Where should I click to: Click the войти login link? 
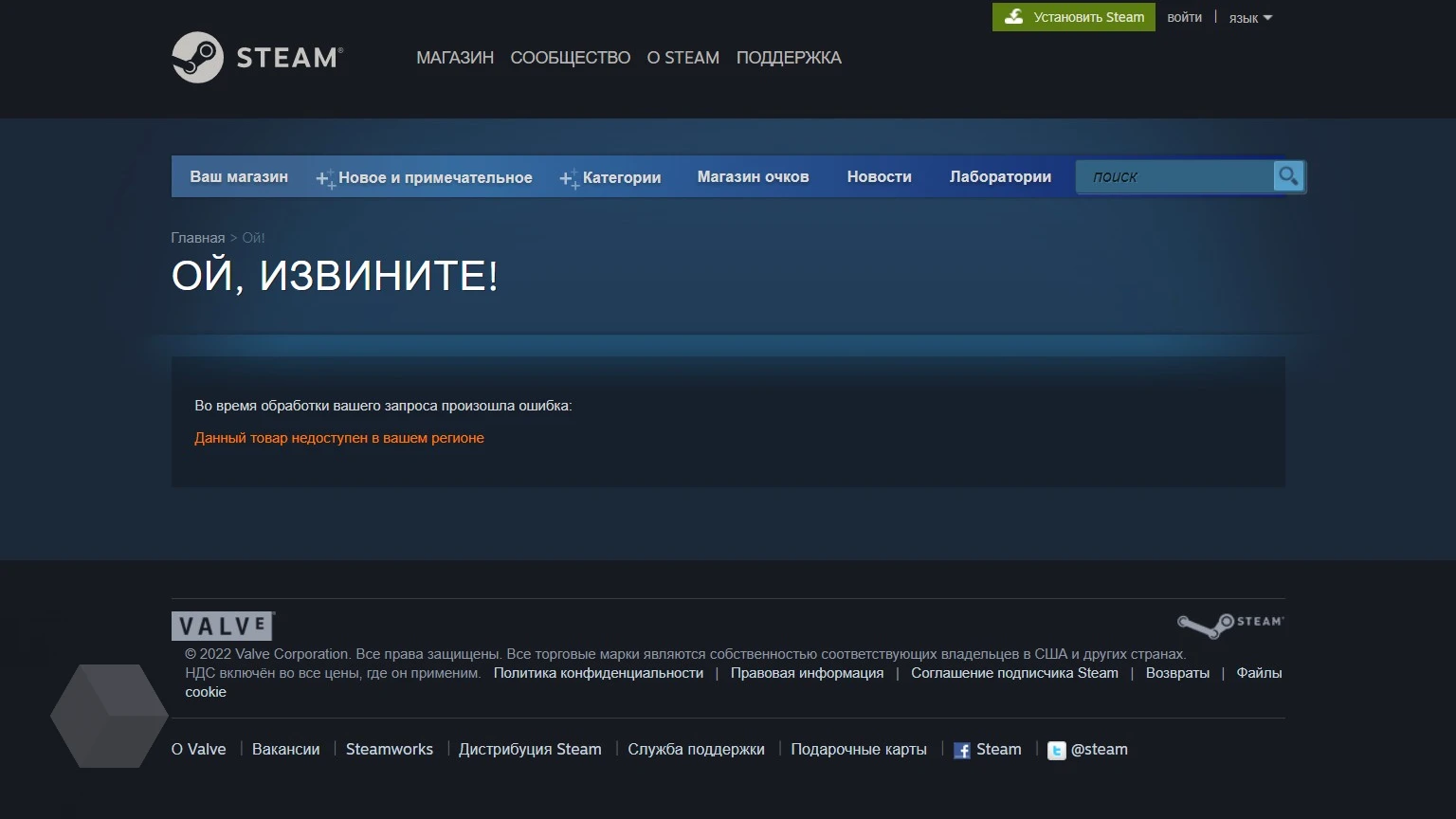[x=1184, y=17]
